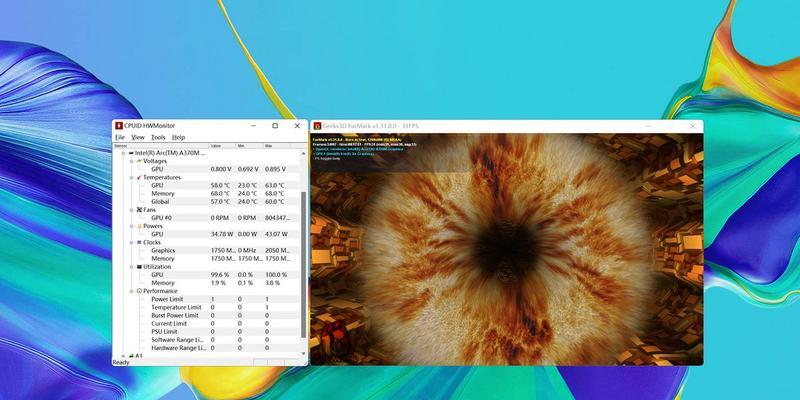Close the FurMark window
The height and width of the screenshot is (400, 800).
pyautogui.click(x=692, y=126)
